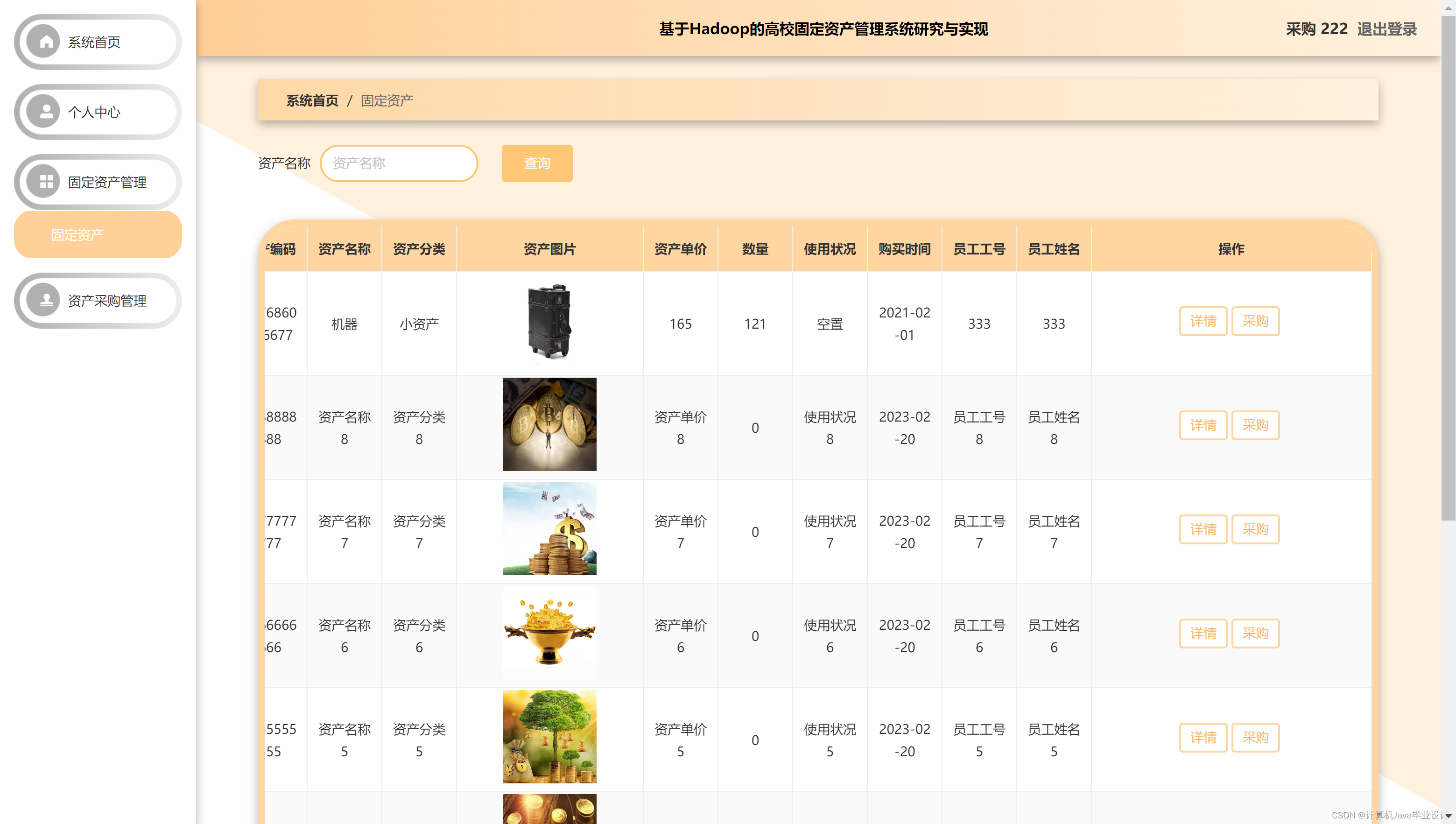Viewport: 1456px width, 824px height.
Task: Select the 固定资产 submenu item
Action: pyautogui.click(x=97, y=234)
